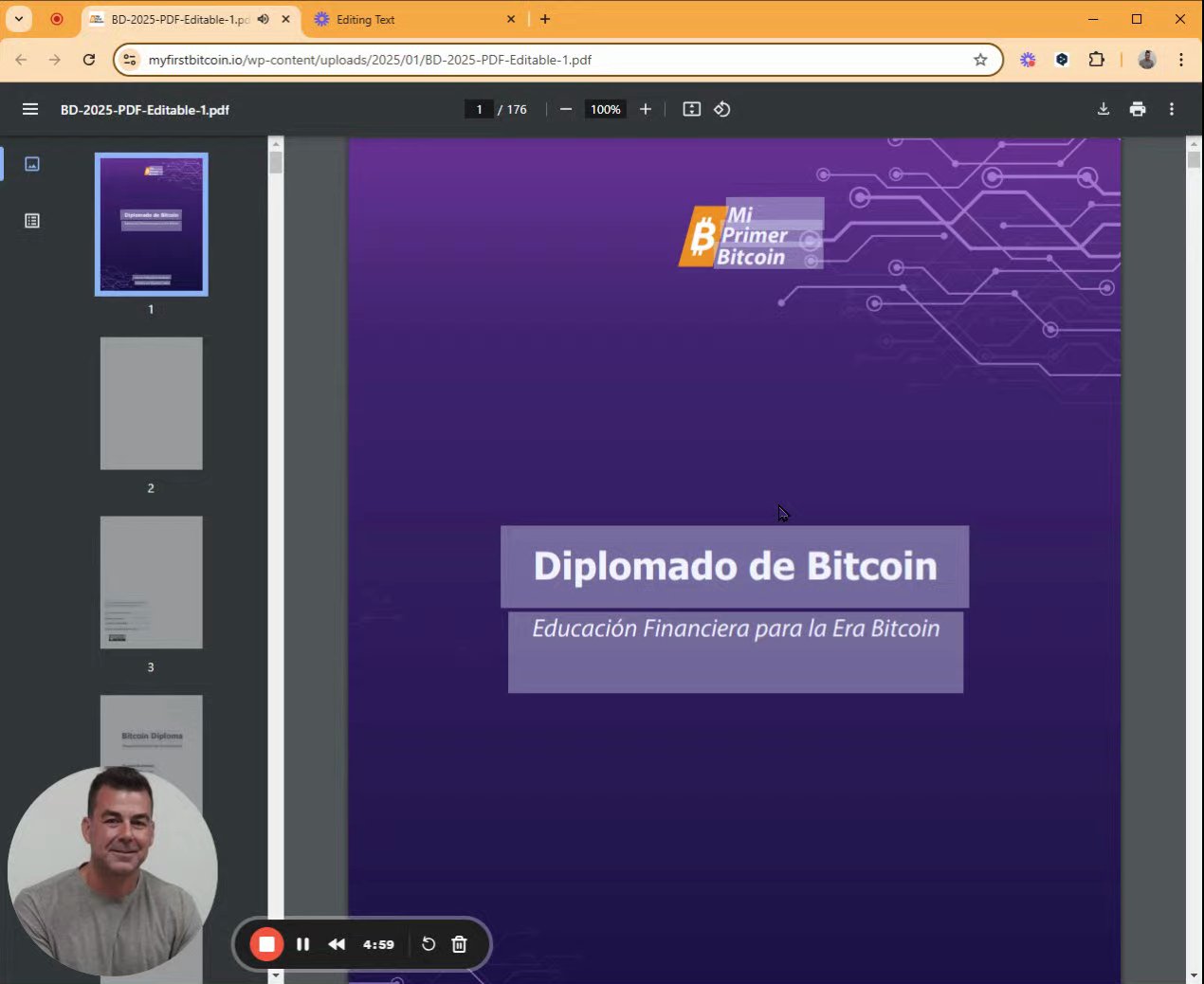Screen dimensions: 1204x984
Task: Show document outline view
Action: [x=32, y=221]
